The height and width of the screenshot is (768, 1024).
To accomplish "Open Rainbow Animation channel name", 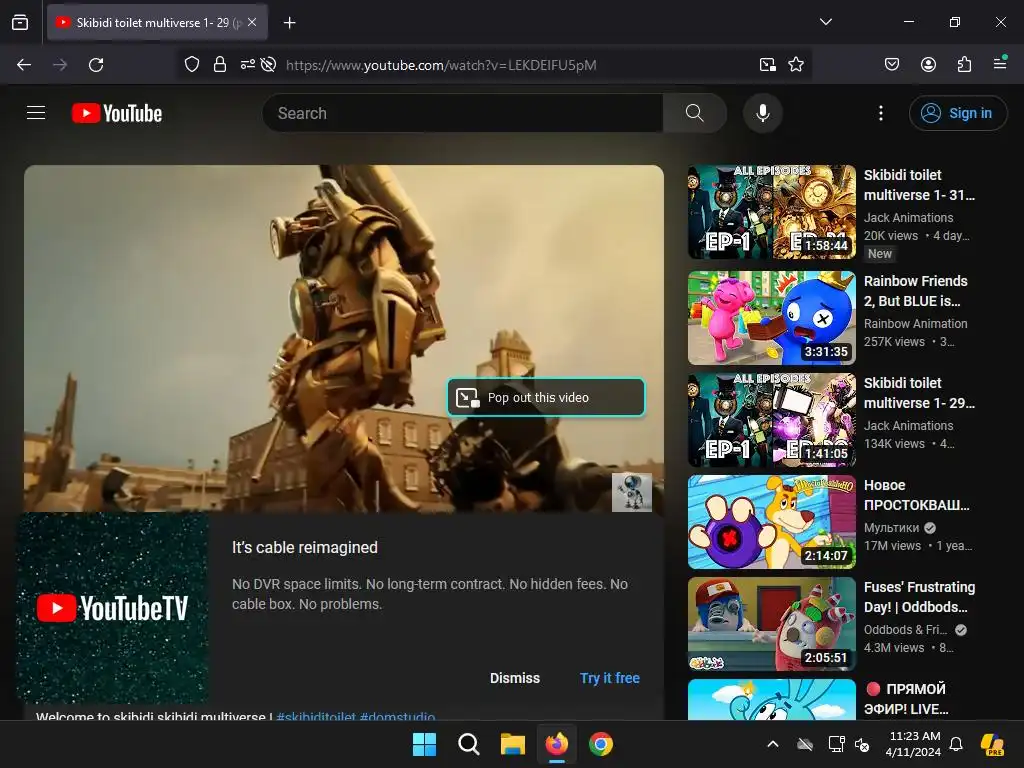I will tap(916, 323).
